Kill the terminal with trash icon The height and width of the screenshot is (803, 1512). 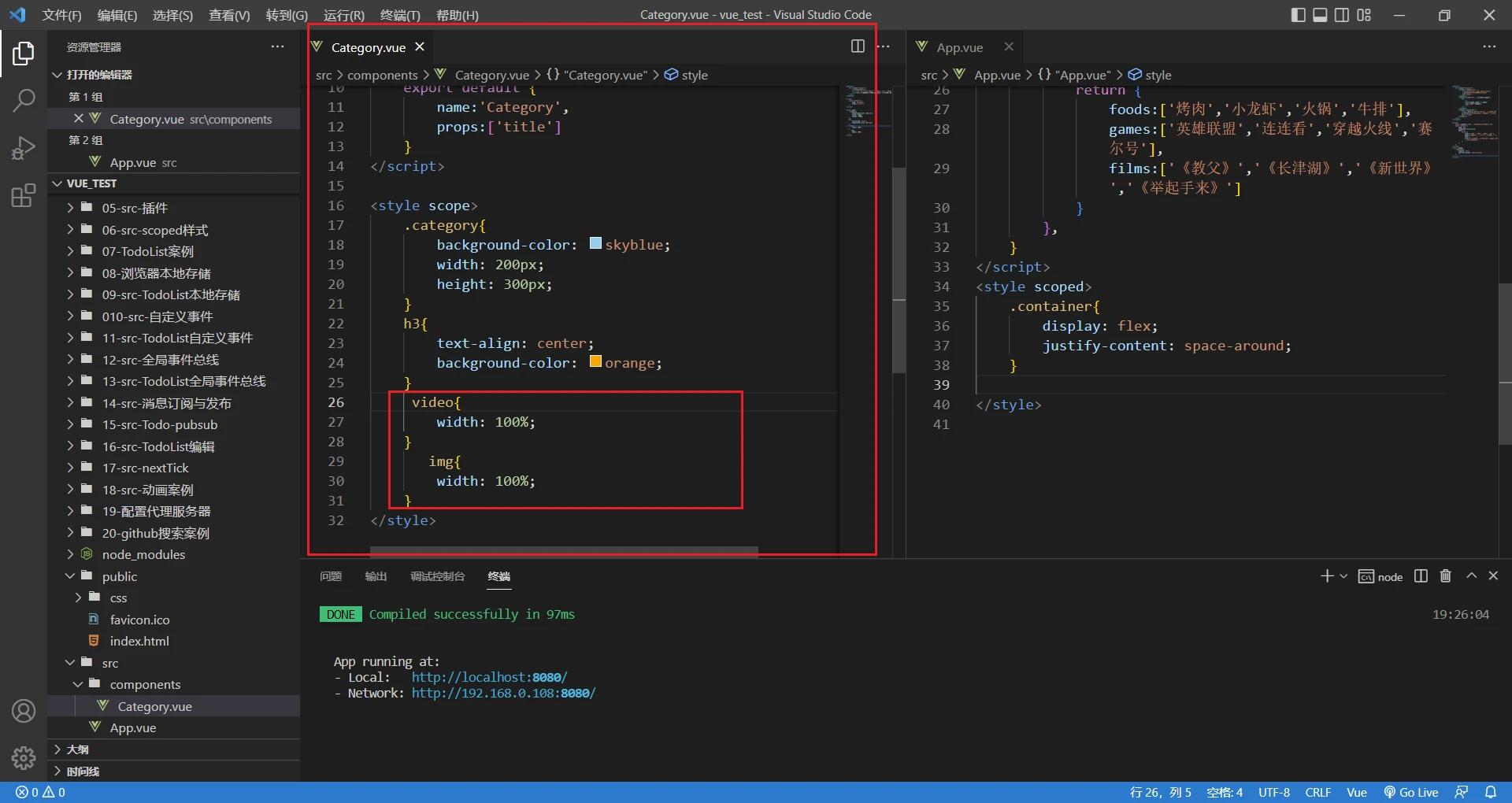[1445, 576]
